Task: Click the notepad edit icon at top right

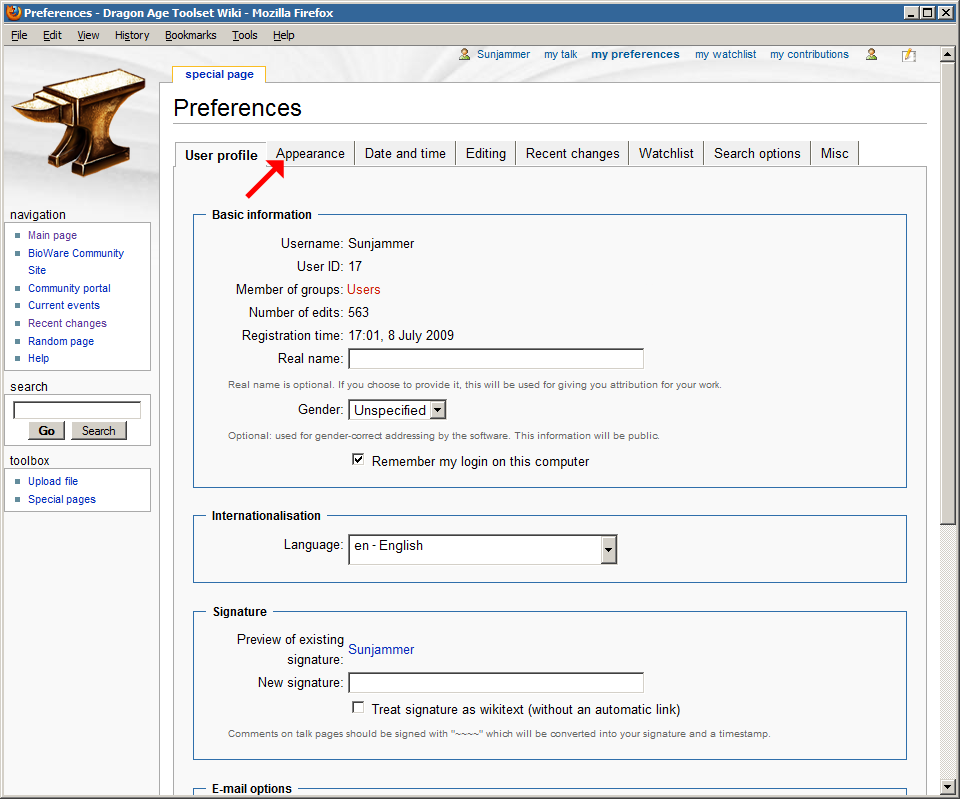Action: (908, 55)
